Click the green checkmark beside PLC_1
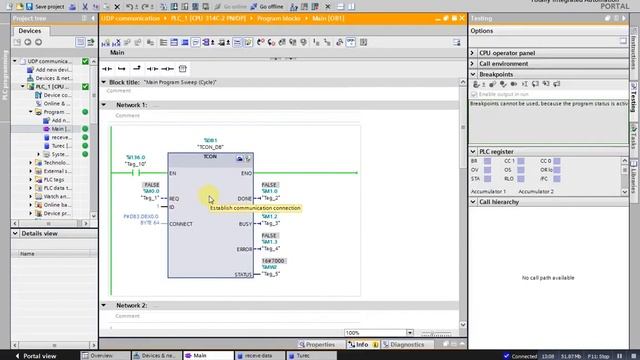The height and width of the screenshot is (360, 640). (85, 87)
